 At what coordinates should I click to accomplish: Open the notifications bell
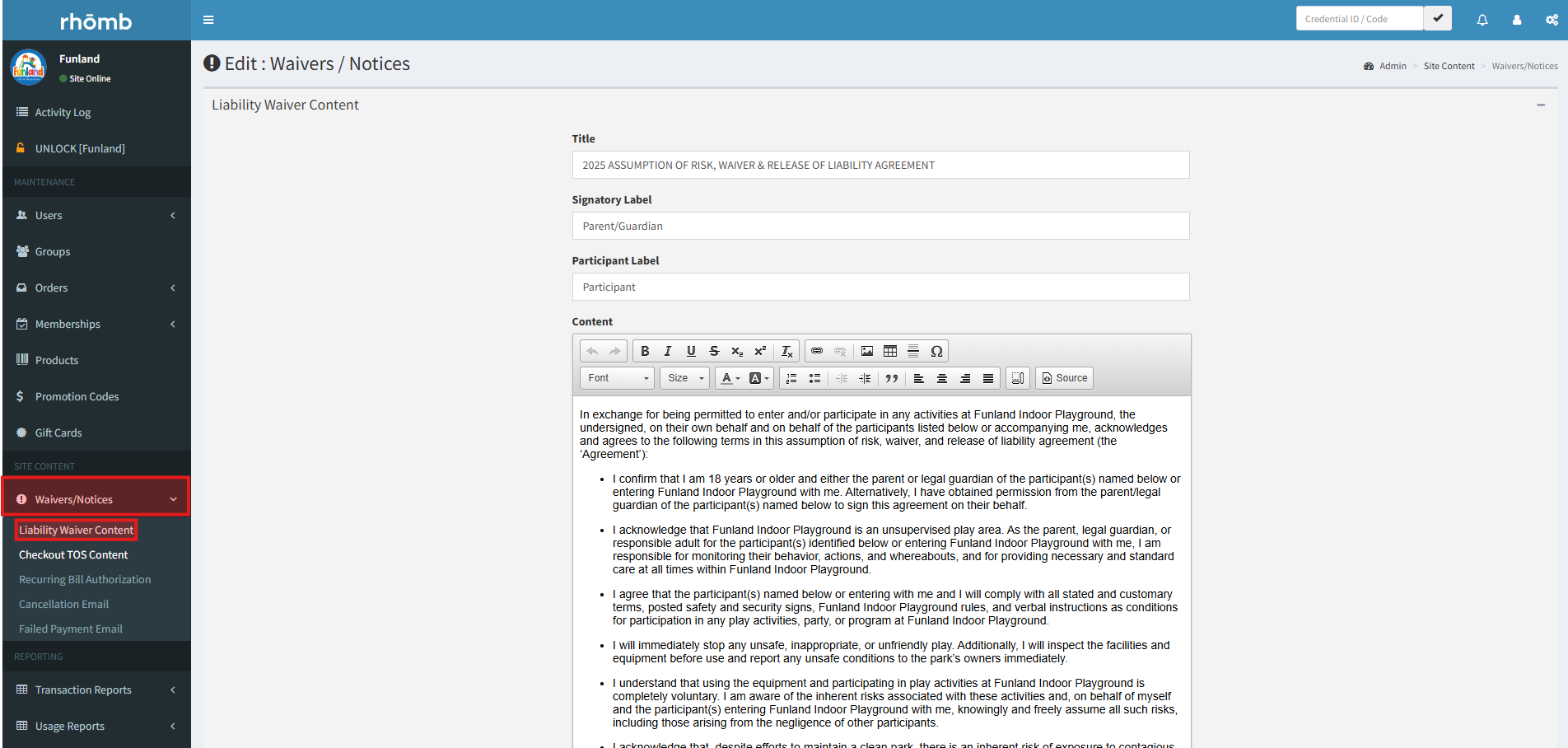pos(1482,20)
